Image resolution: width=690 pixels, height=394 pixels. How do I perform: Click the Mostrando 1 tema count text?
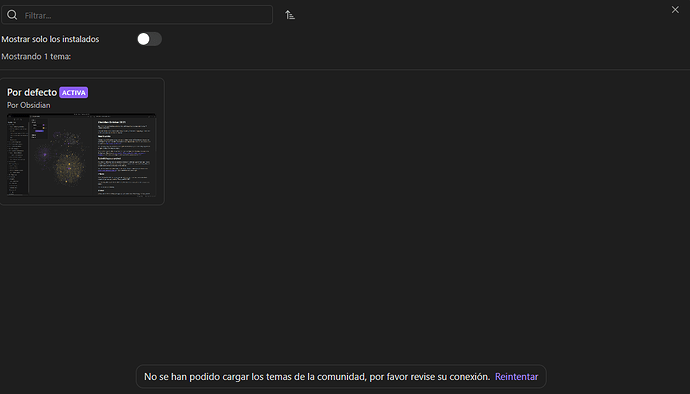click(x=36, y=56)
